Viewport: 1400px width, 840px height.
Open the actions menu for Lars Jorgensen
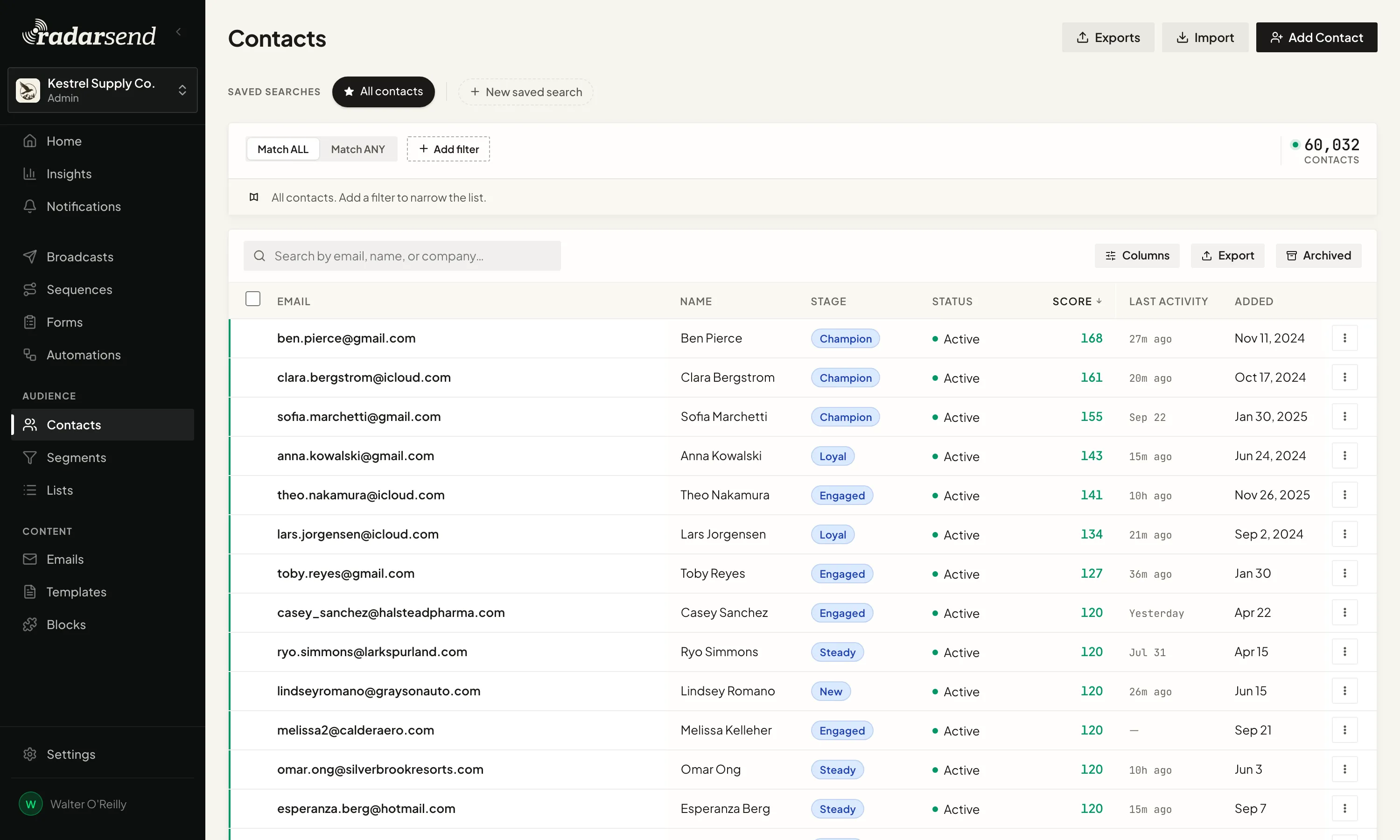[x=1345, y=534]
